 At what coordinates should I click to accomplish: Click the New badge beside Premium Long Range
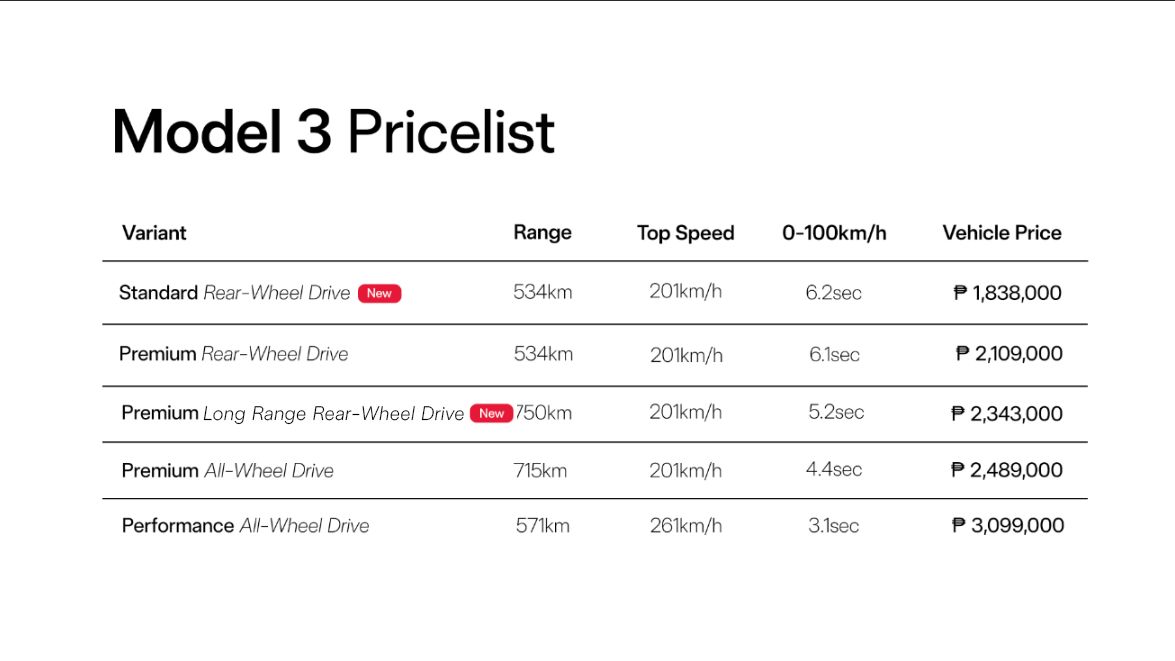tap(491, 413)
